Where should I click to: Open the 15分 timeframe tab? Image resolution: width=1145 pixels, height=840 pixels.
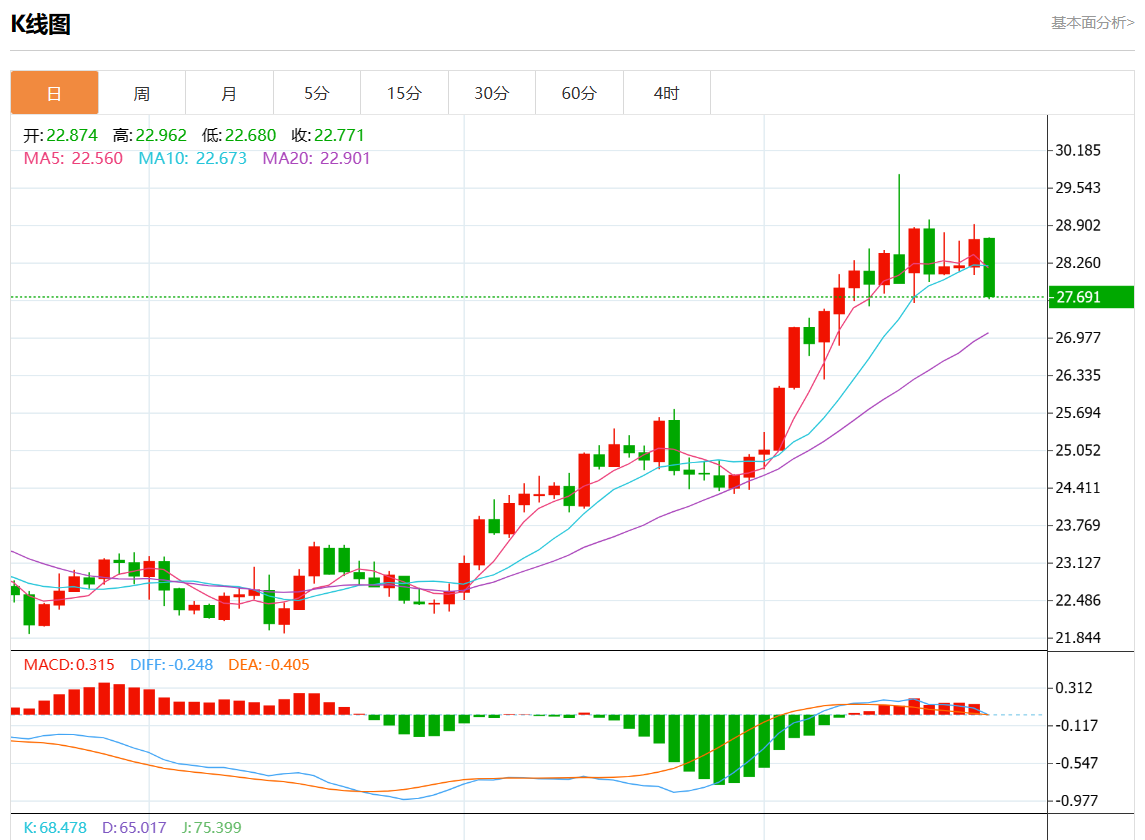pyautogui.click(x=405, y=93)
